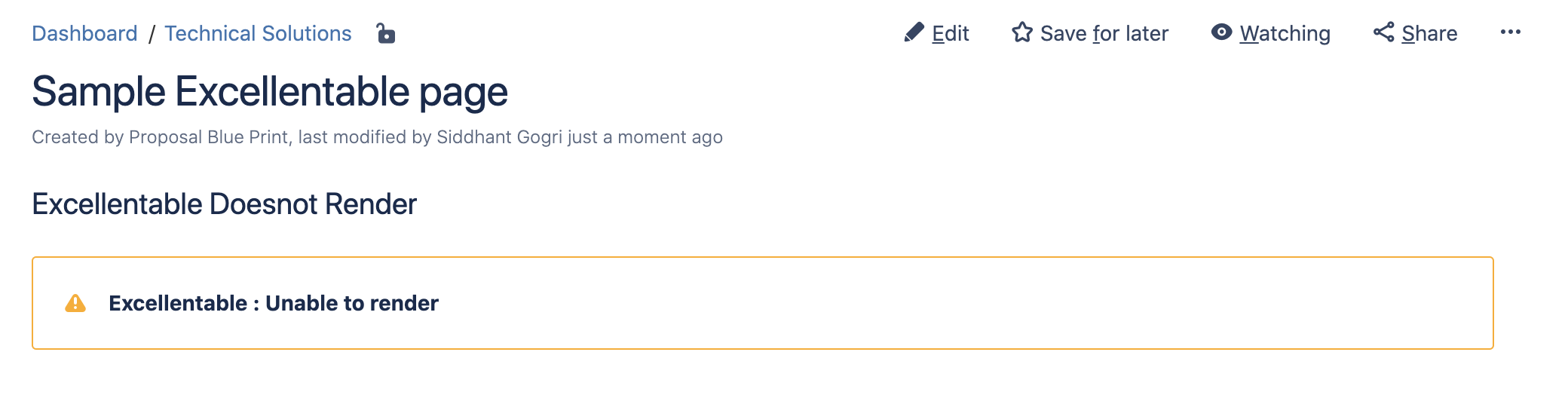Click the star icon for Save for later
1568x398 pixels.
[1022, 32]
